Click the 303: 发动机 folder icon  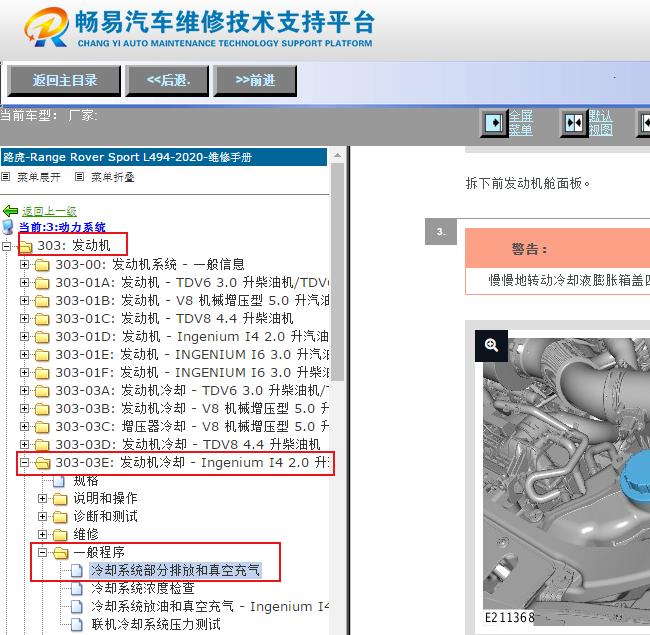tap(26, 247)
